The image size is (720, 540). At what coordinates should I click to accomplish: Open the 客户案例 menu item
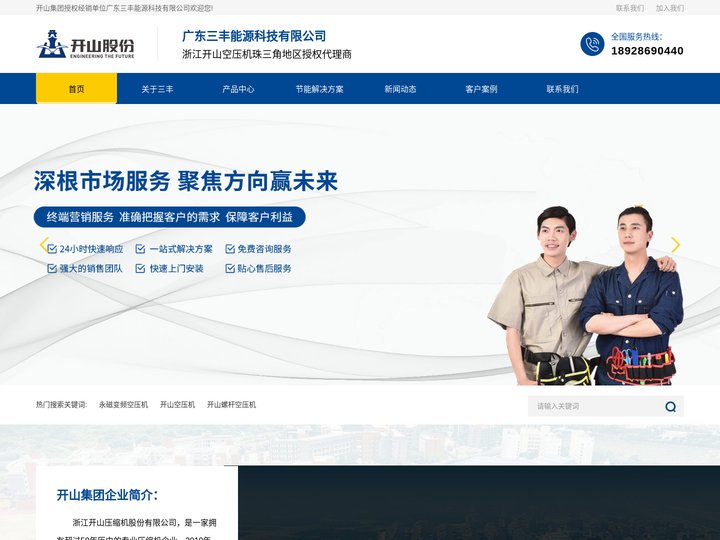(x=481, y=89)
